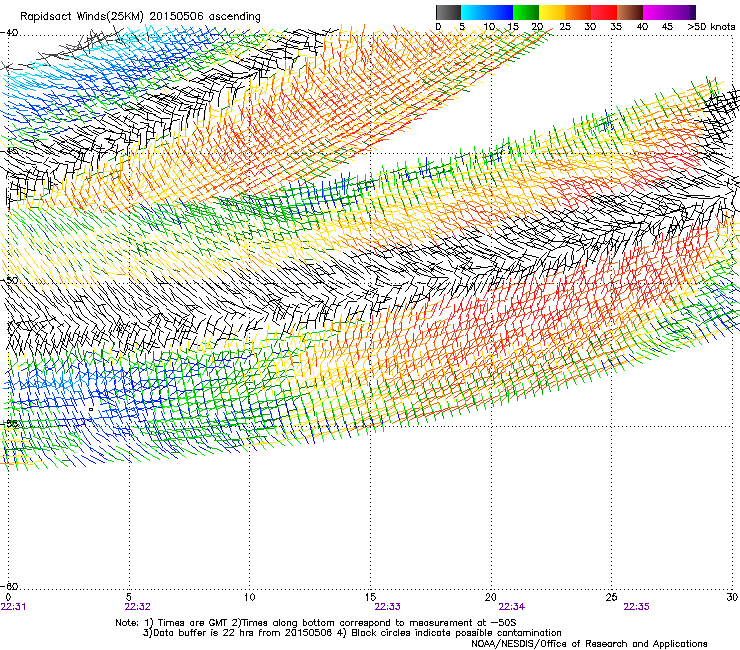
Task: Click the '-60' latitude label
Action: tap(9, 586)
